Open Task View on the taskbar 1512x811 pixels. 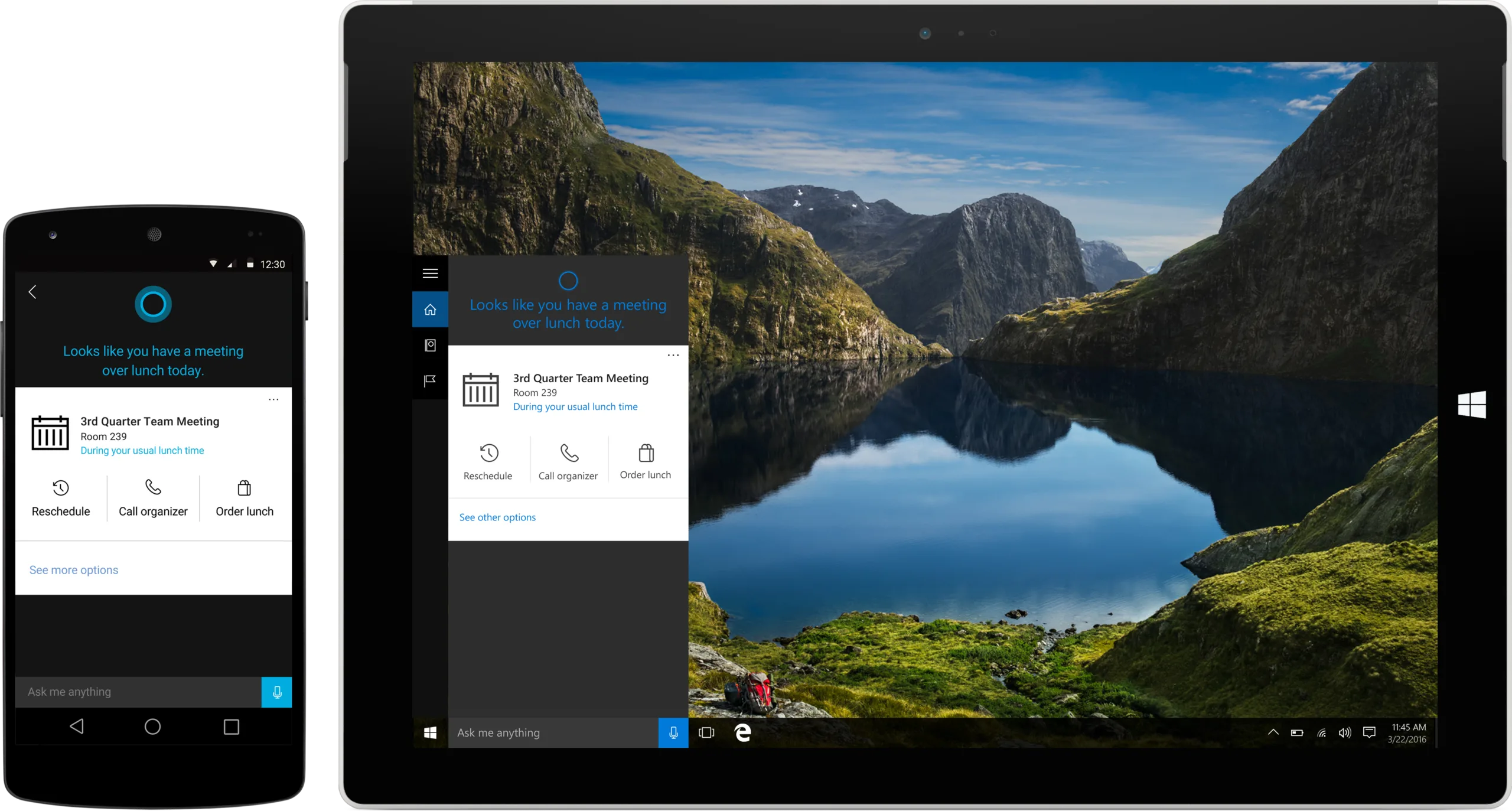706,732
